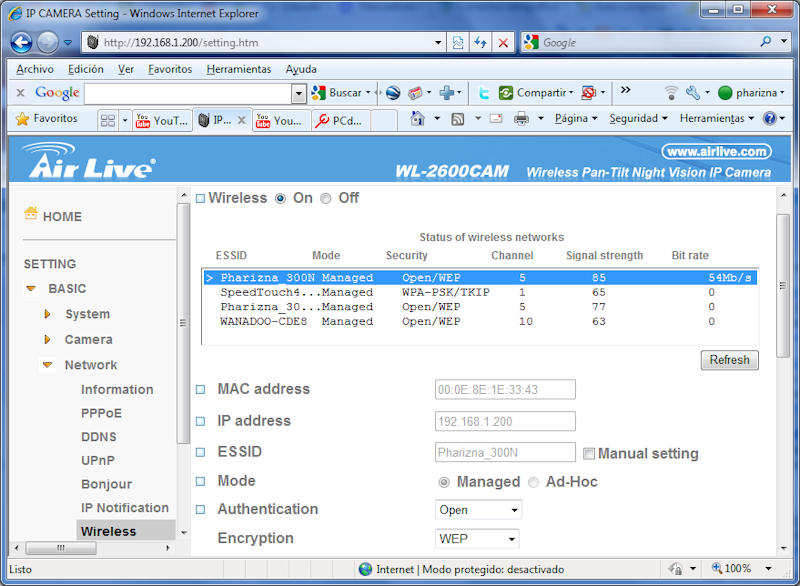
Task: Select the SpeedTouch4 network row
Action: 480,292
